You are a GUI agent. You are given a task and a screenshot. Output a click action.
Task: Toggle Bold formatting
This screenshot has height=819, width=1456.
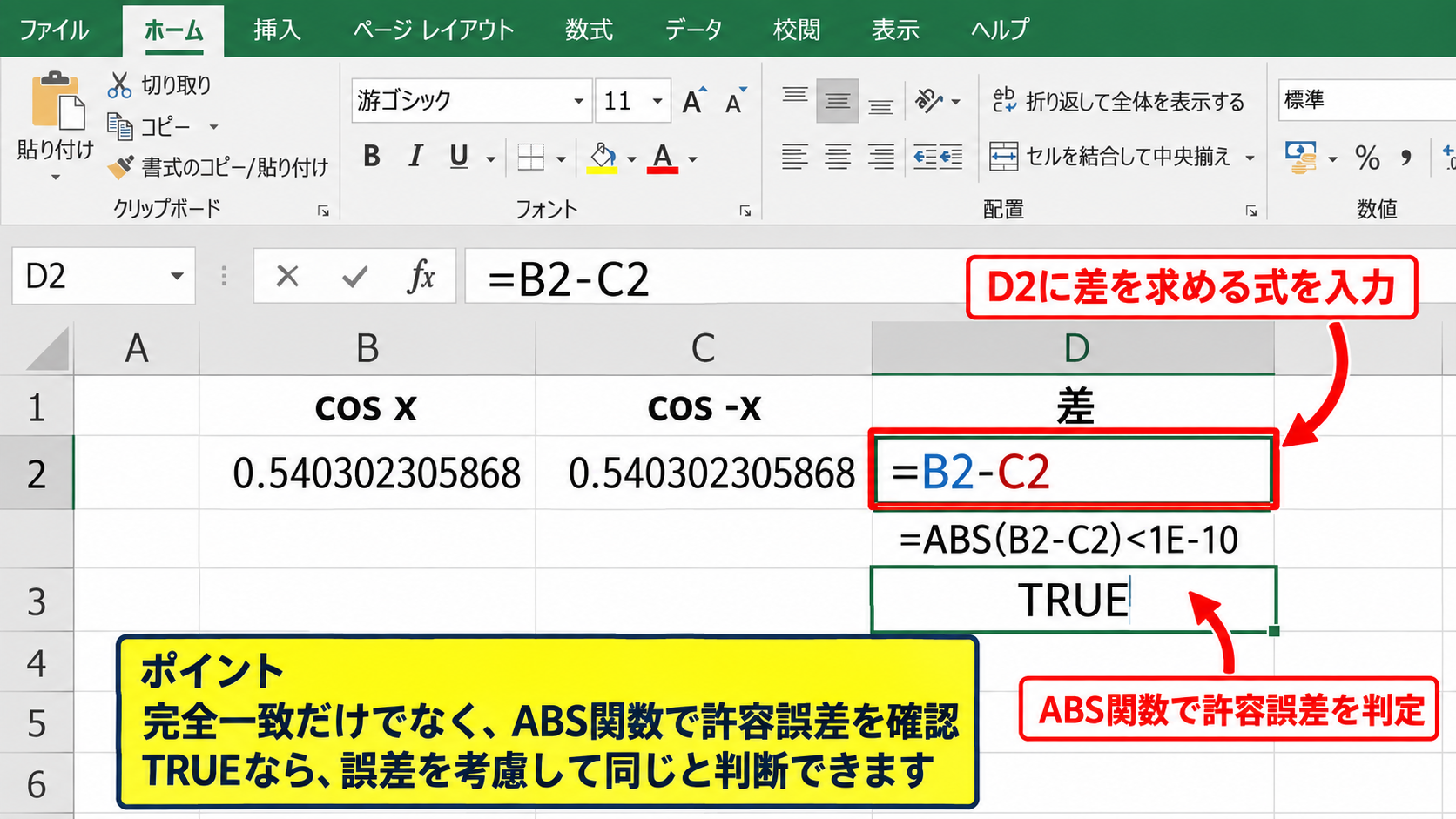pyautogui.click(x=372, y=157)
